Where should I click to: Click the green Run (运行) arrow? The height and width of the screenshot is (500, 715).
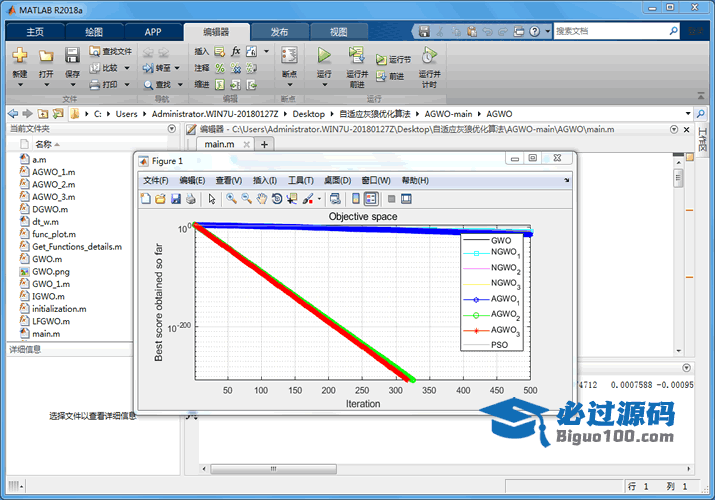point(324,56)
